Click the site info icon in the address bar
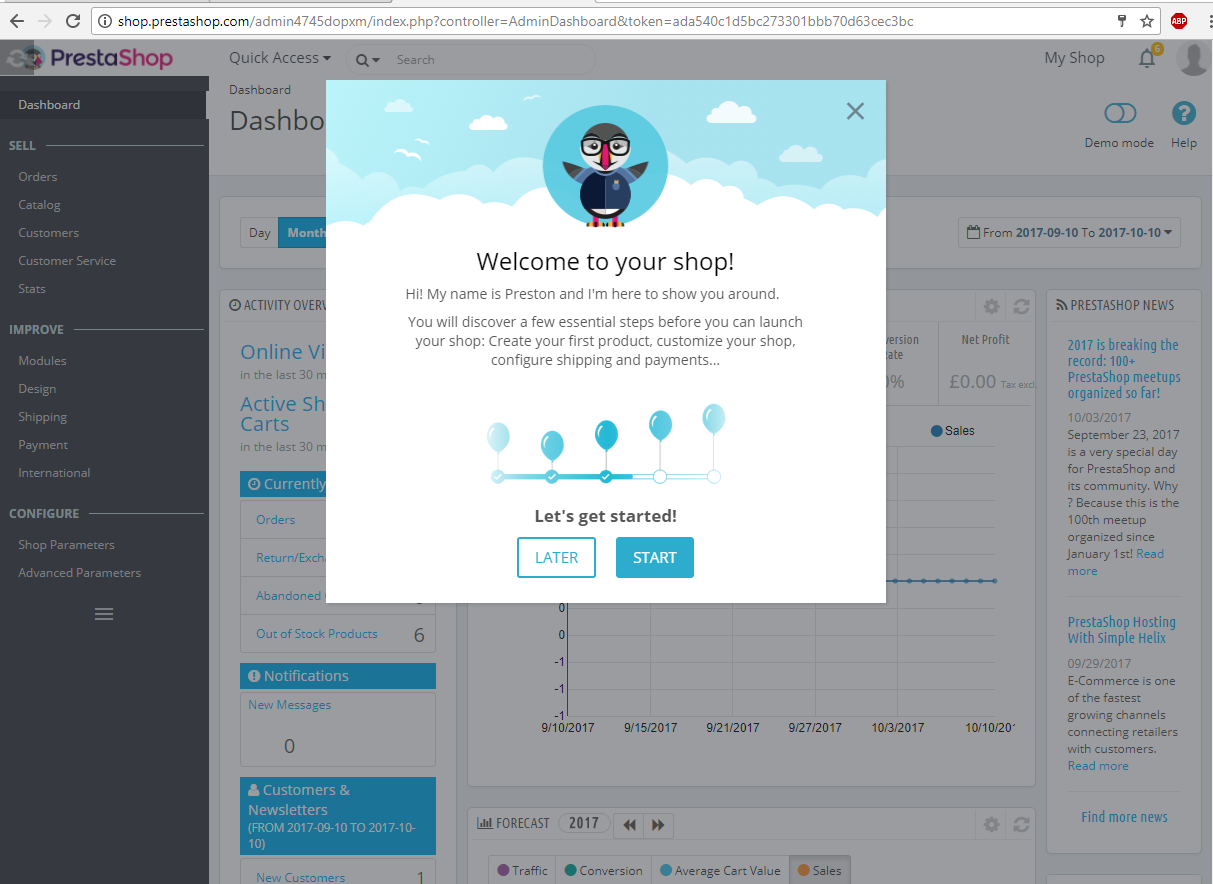 pos(105,21)
